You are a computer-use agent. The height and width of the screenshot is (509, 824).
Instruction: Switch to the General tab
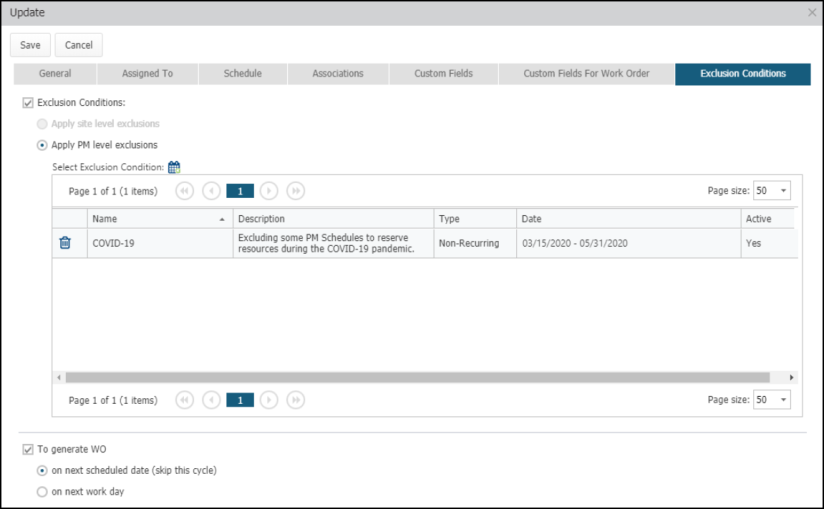pyautogui.click(x=55, y=74)
